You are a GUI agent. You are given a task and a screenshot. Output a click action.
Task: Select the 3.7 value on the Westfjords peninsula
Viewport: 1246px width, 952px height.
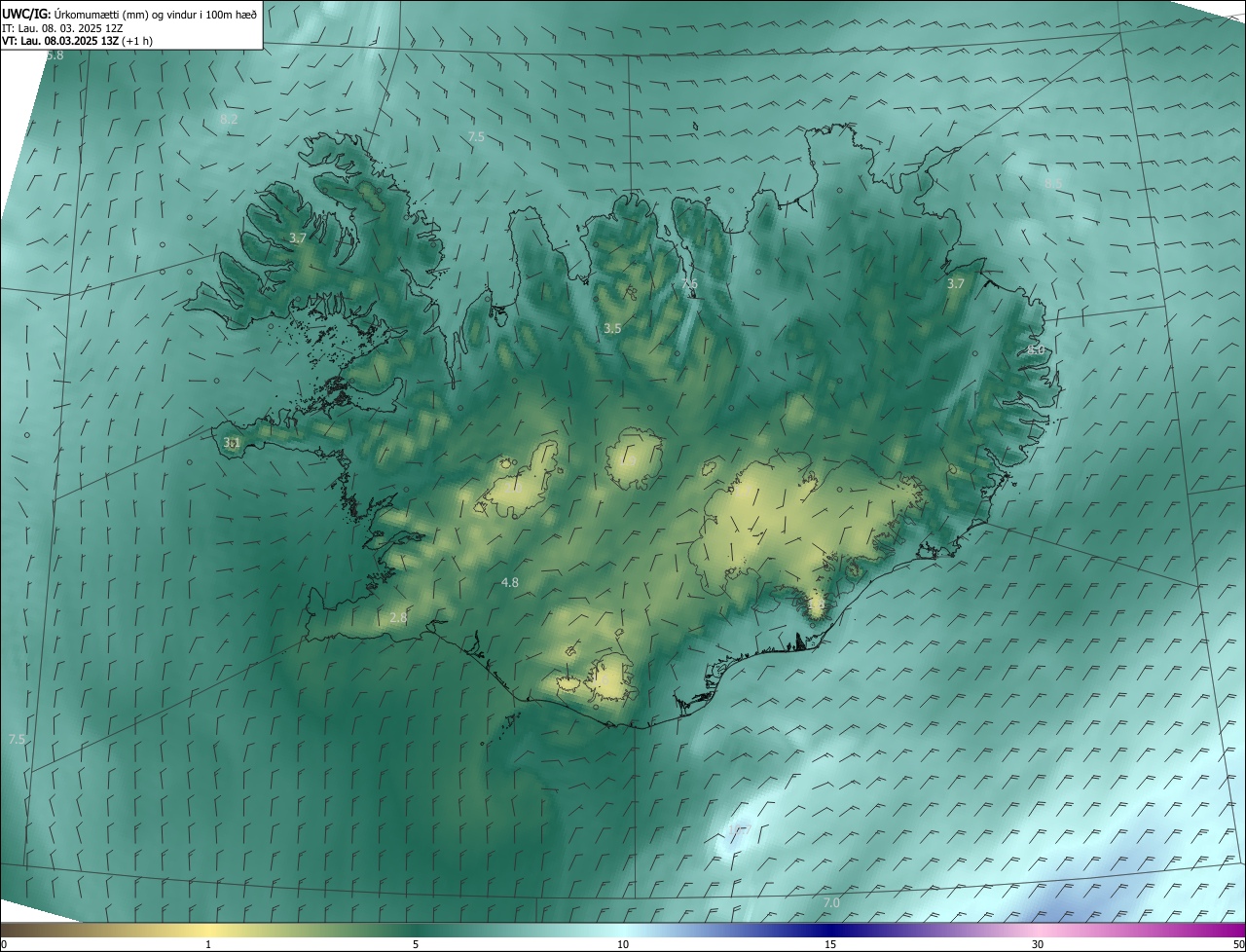tap(298, 238)
